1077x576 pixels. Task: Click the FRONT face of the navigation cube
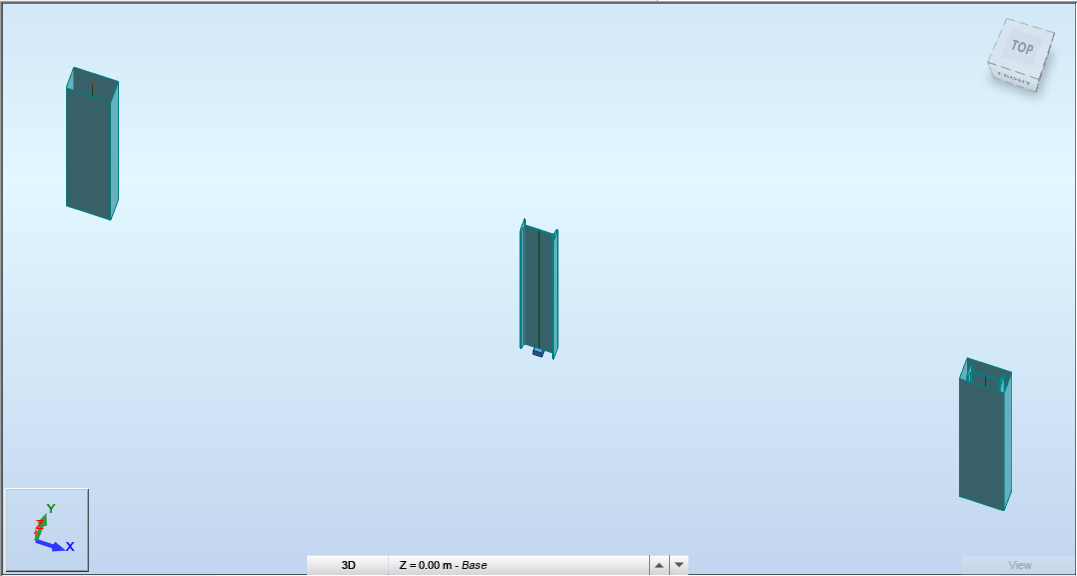1014,74
